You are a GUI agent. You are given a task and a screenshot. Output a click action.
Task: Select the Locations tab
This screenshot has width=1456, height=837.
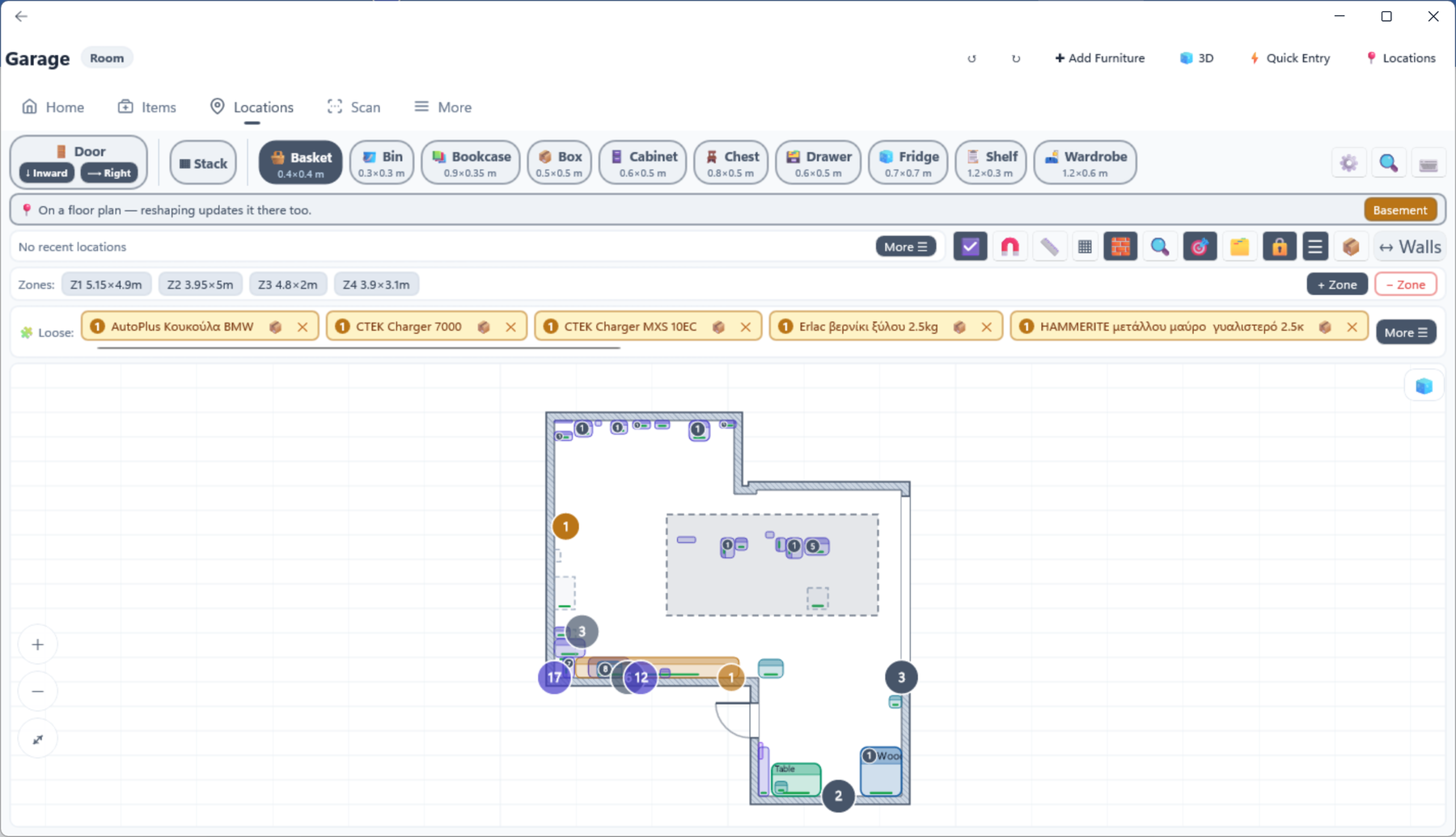[252, 107]
